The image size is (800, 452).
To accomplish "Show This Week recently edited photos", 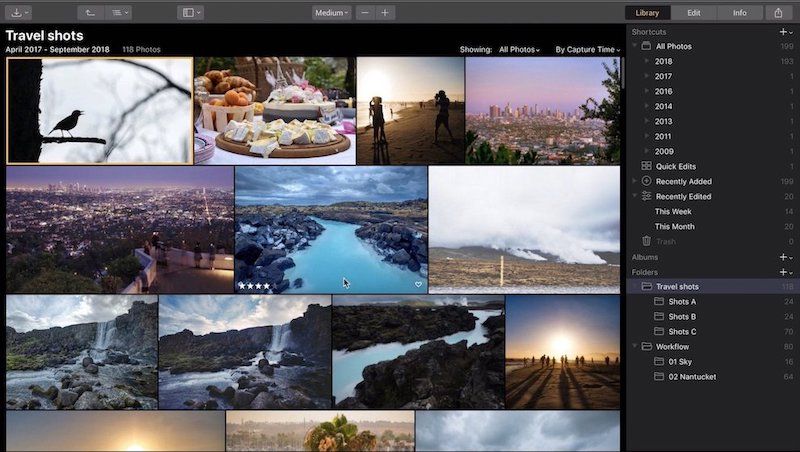I will 672,211.
